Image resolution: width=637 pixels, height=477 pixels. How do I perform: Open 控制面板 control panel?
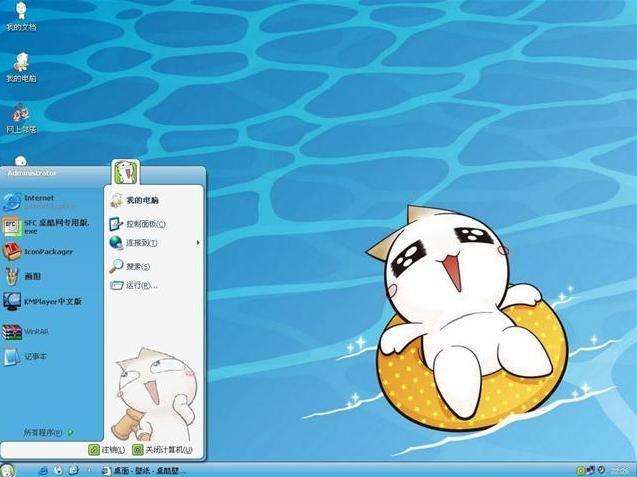145,224
